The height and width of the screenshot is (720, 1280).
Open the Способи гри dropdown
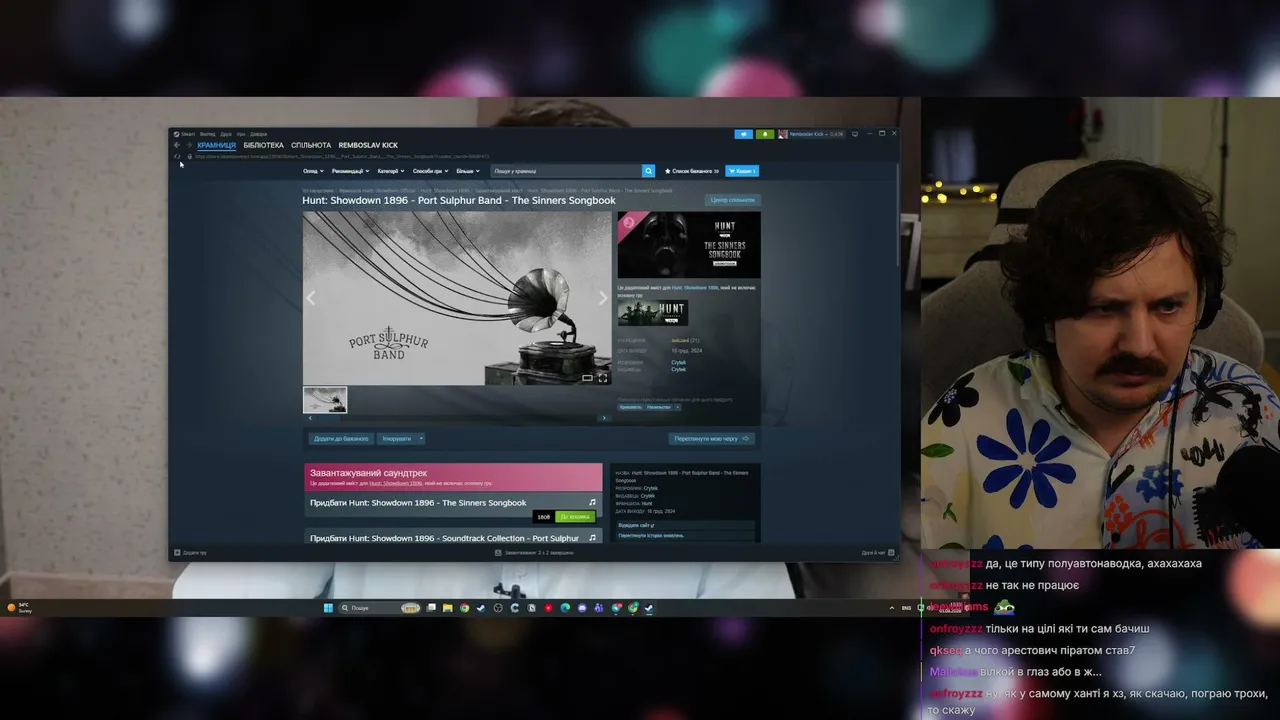coord(431,171)
